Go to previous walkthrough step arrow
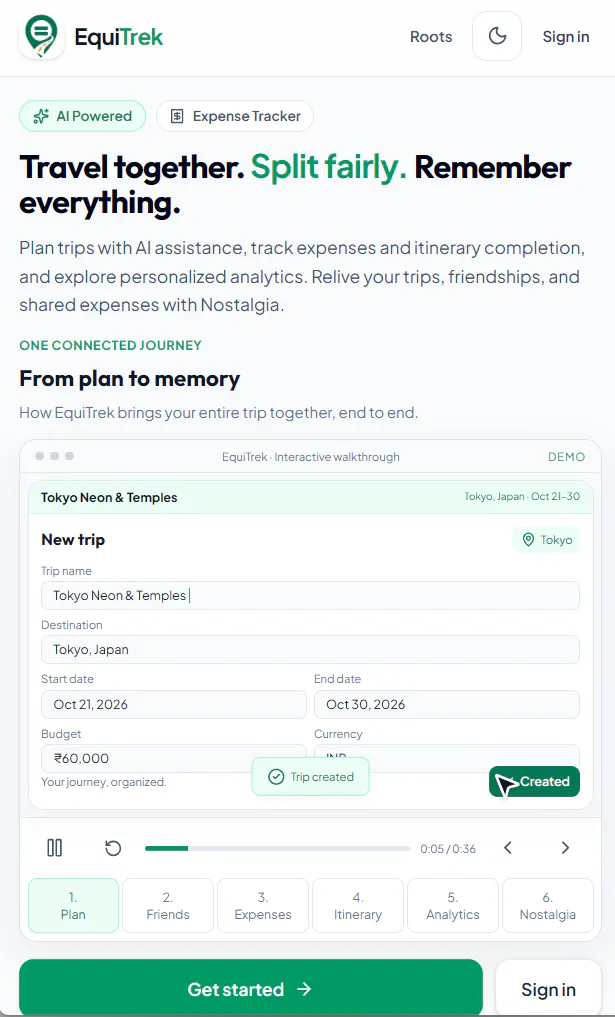The width and height of the screenshot is (615, 1017). (x=508, y=848)
